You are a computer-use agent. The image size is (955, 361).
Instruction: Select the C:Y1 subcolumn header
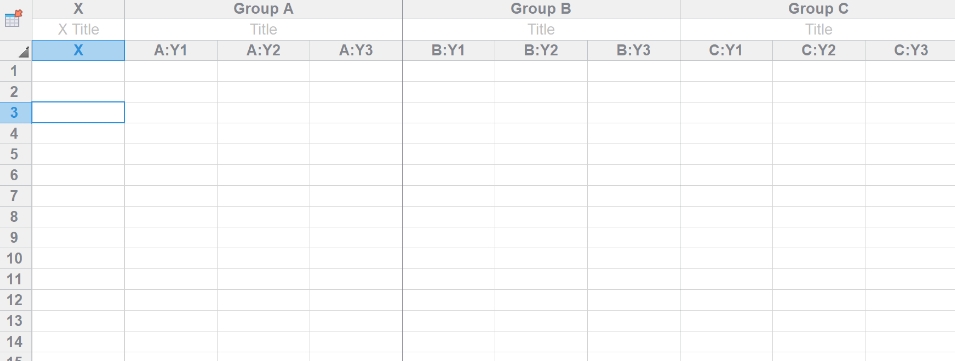point(726,51)
